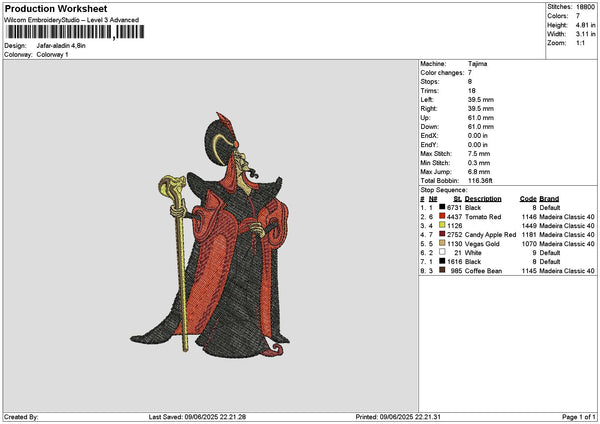Click the Candy Apple Red color swatch
The image size is (600, 424).
(x=442, y=234)
